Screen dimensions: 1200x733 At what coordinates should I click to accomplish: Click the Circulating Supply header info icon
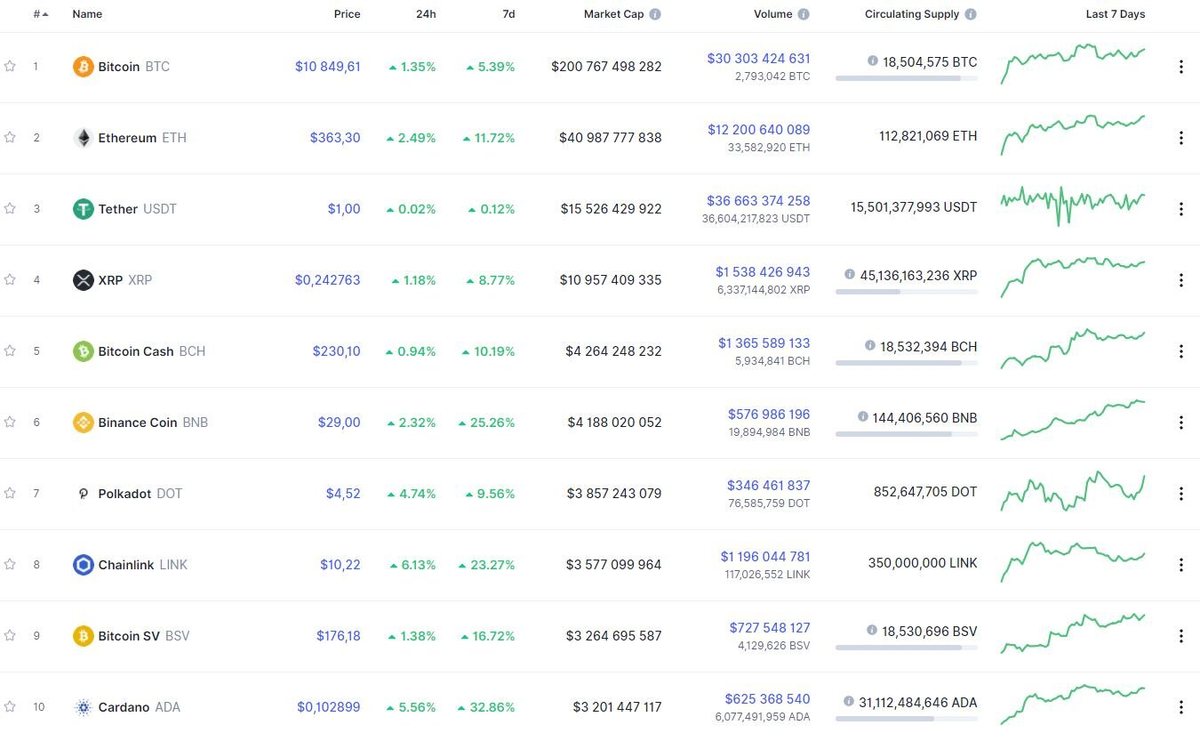click(971, 15)
